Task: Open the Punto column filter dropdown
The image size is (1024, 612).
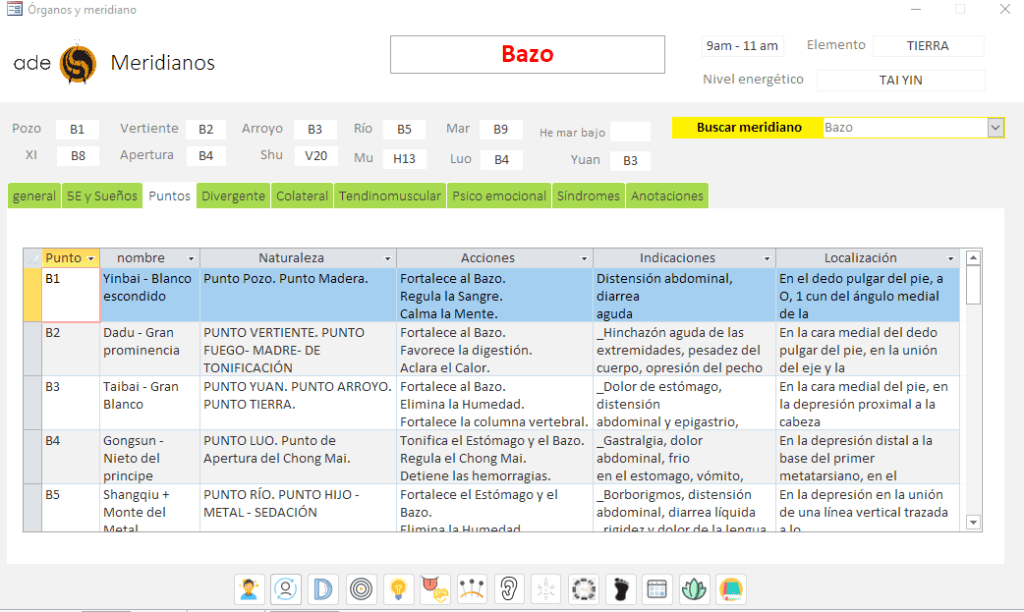Action: 91,258
